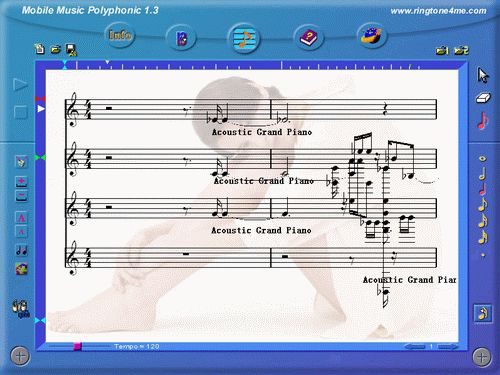Open a file with the folder icon
Screen dimensions: 500x375
[56, 50]
